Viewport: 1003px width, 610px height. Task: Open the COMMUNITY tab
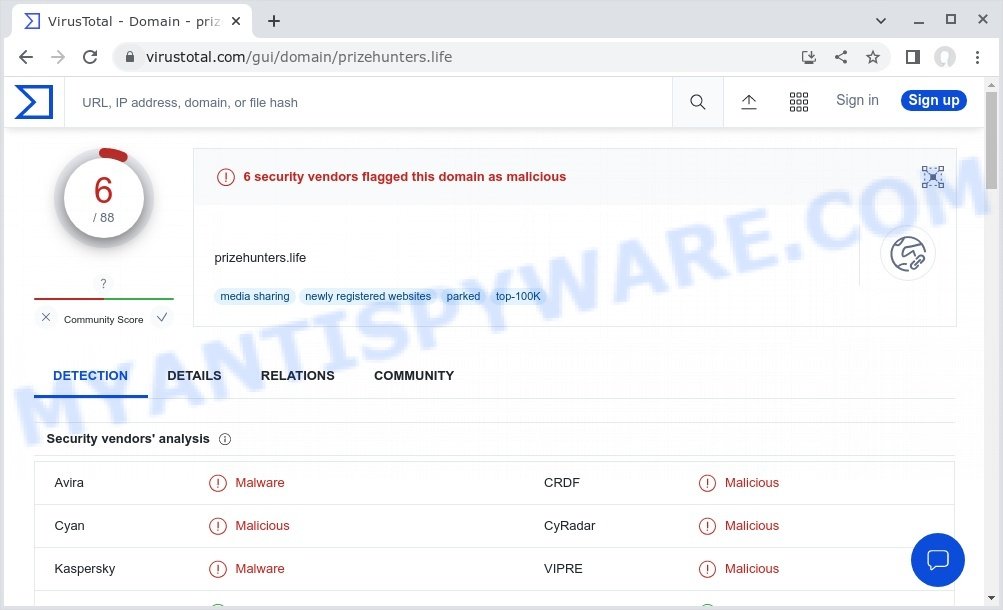(x=414, y=376)
